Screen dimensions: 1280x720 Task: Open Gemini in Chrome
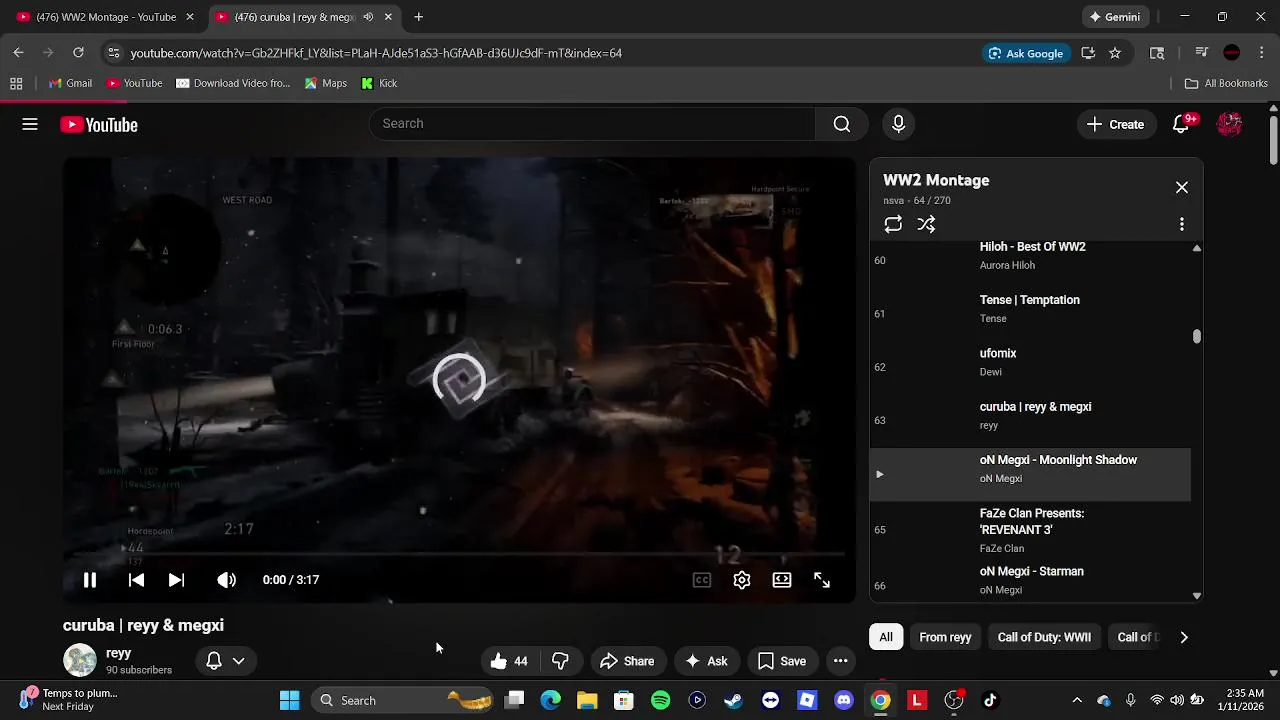tap(1115, 17)
